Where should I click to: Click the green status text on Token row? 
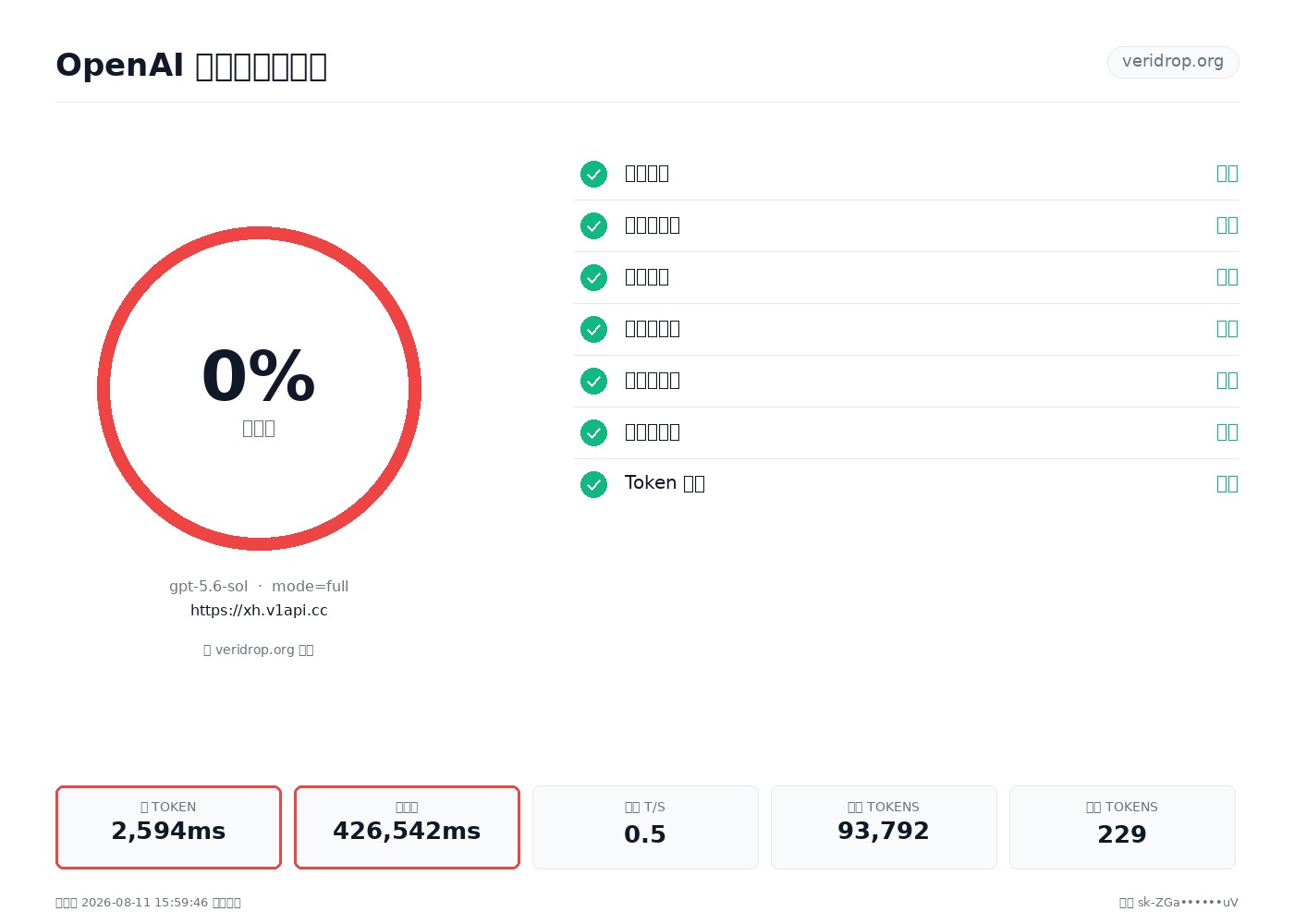[x=1227, y=484]
